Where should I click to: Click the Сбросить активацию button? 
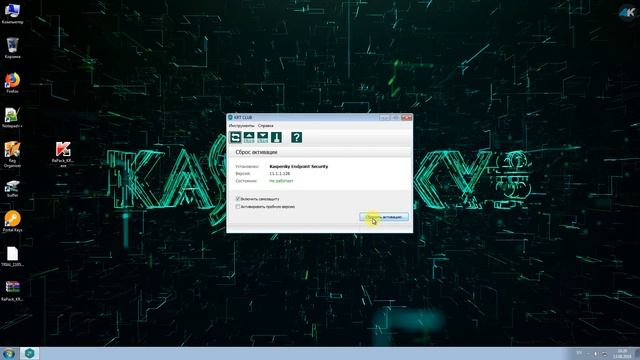coord(384,217)
